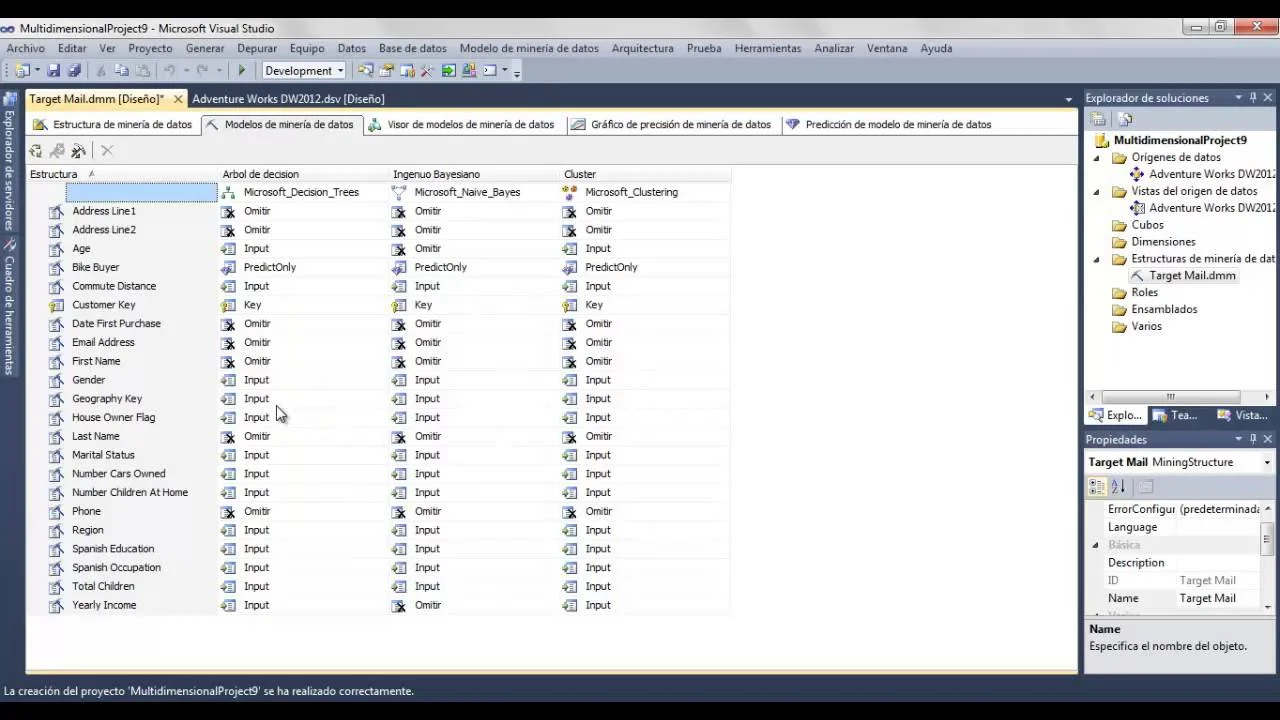The height and width of the screenshot is (720, 1280).
Task: Collapse the Estructuras de minería de datos node
Action: (x=1095, y=258)
